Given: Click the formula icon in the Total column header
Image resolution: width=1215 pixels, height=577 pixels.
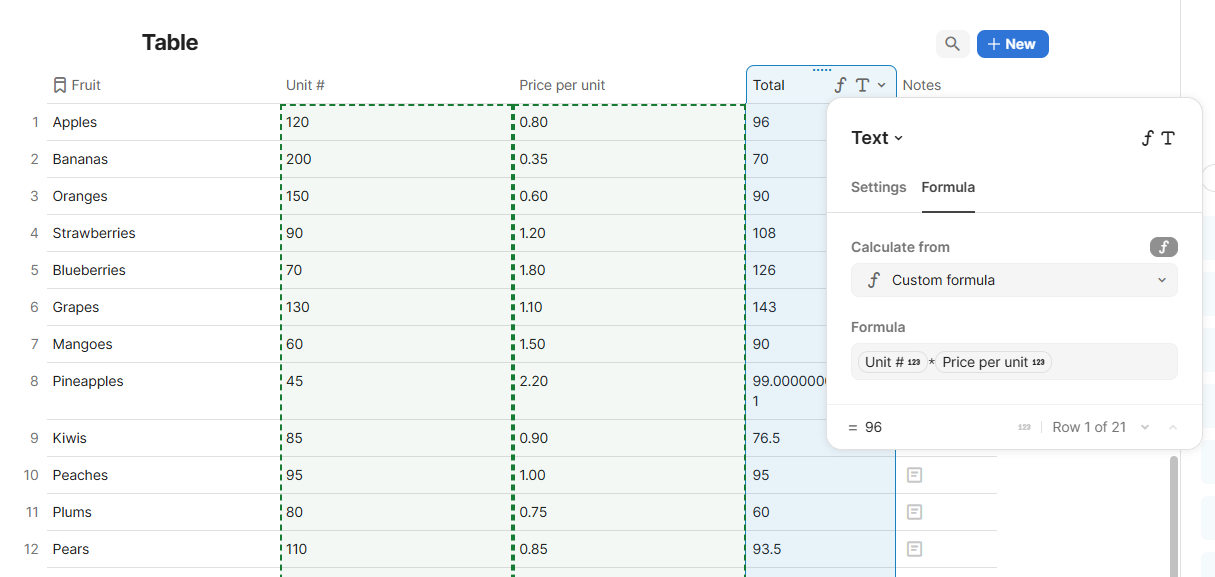Looking at the screenshot, I should (x=841, y=85).
